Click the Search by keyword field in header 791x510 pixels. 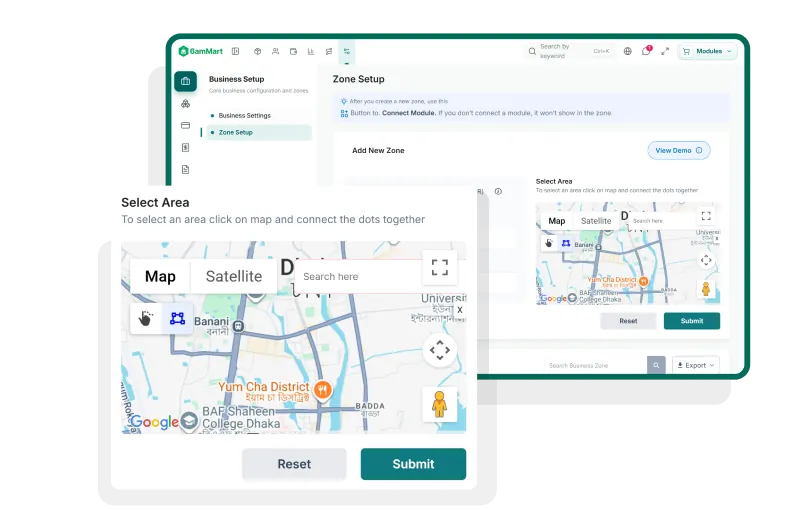tap(569, 51)
